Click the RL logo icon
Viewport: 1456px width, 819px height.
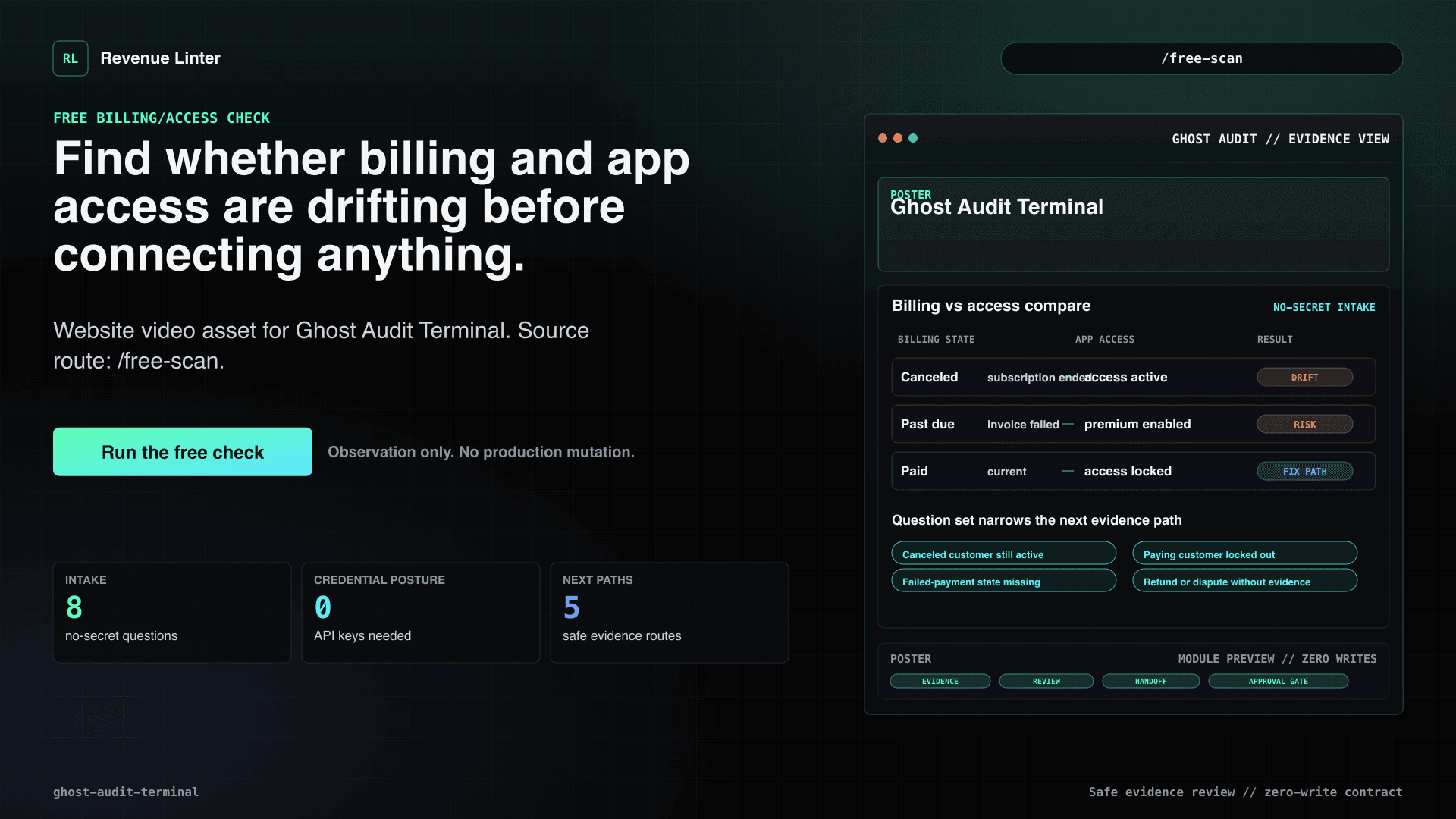71,58
